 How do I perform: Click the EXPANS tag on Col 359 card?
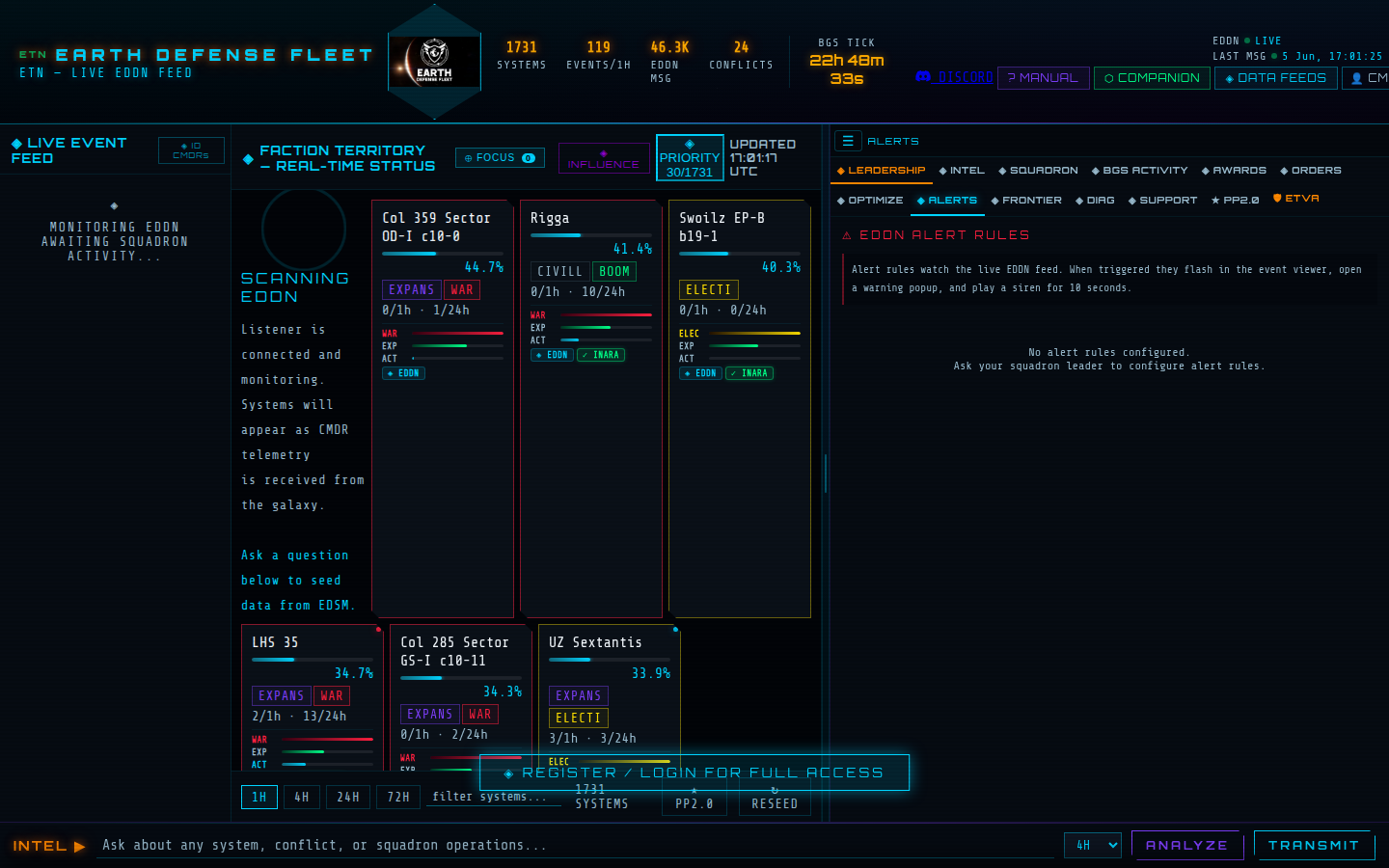pyautogui.click(x=412, y=290)
